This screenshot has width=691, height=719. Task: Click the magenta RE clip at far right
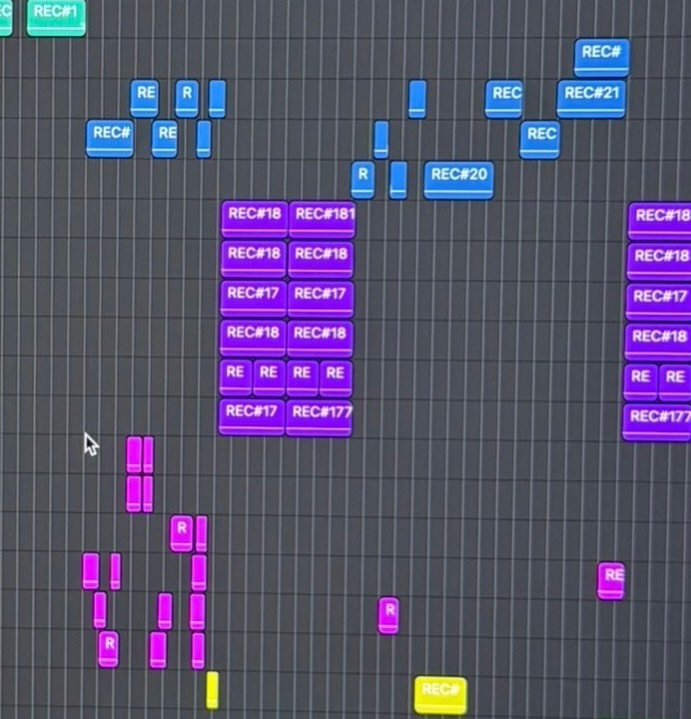[611, 580]
